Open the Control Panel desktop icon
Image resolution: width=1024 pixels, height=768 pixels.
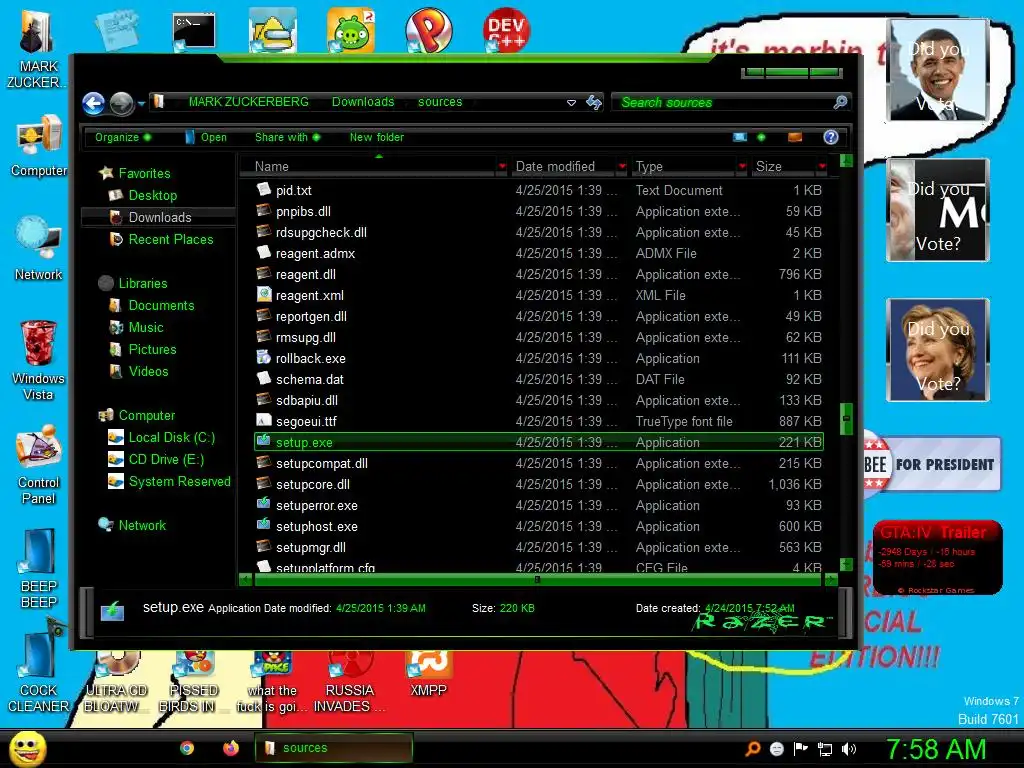(39, 465)
